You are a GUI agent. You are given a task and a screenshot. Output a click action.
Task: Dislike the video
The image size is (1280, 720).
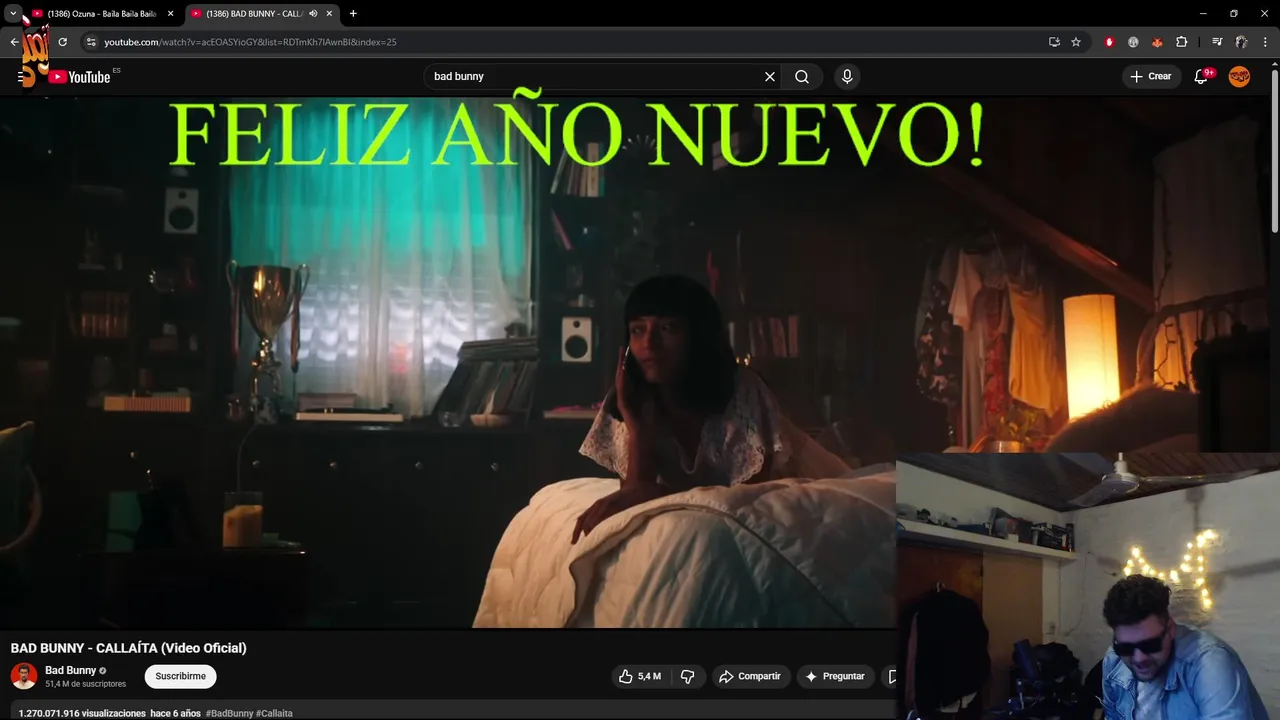click(x=688, y=677)
